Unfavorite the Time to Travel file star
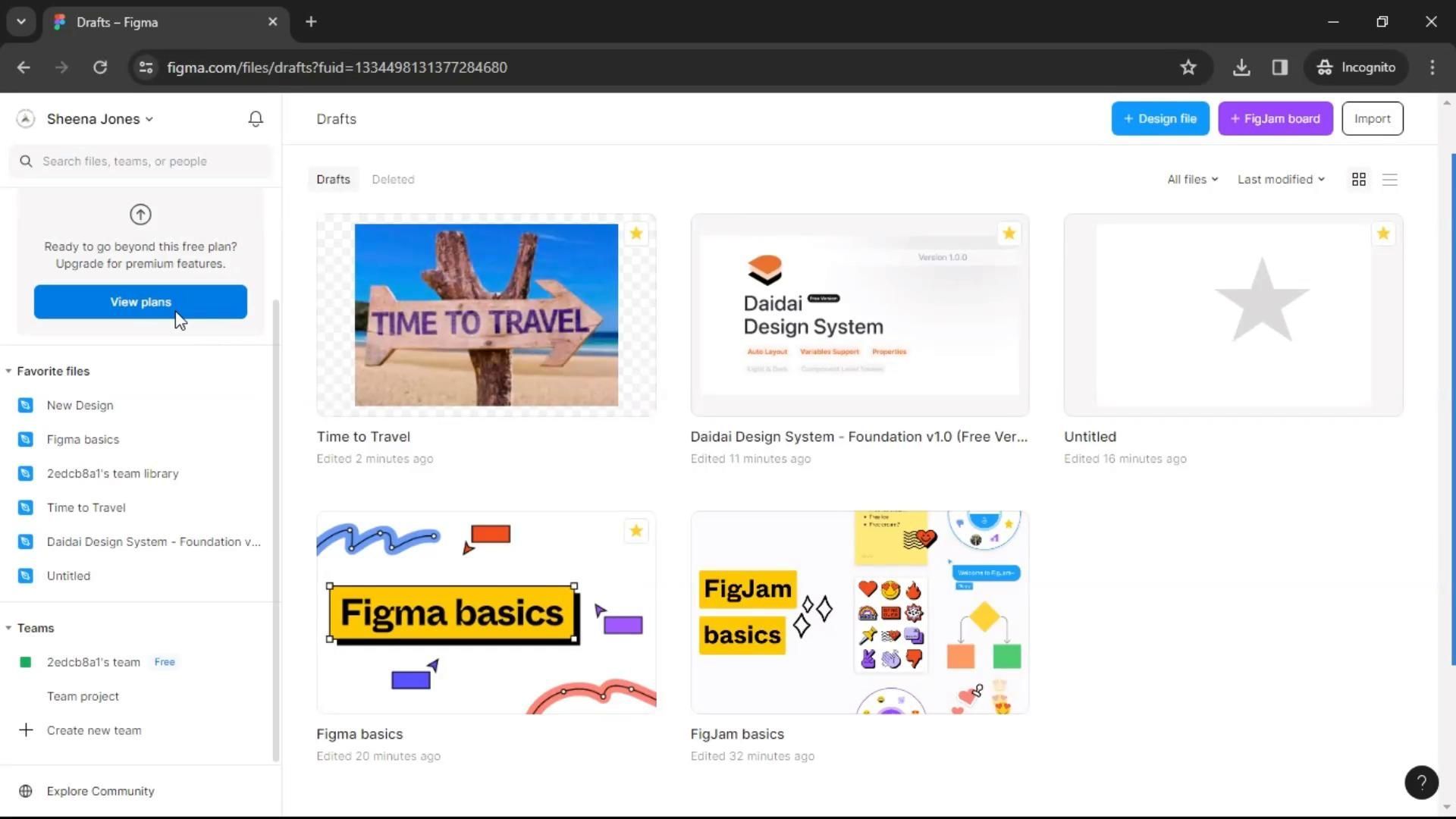 tap(635, 234)
